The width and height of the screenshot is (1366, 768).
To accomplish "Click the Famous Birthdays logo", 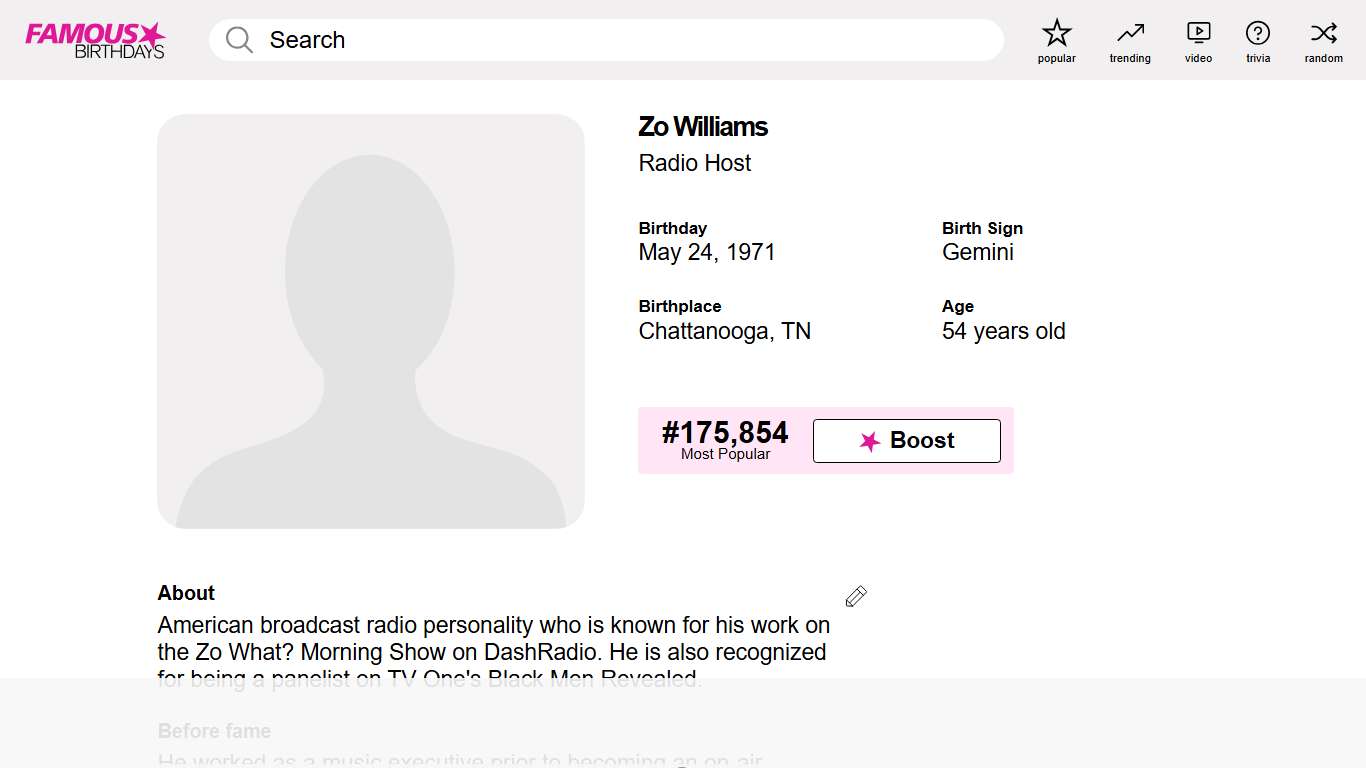I will click(x=95, y=40).
